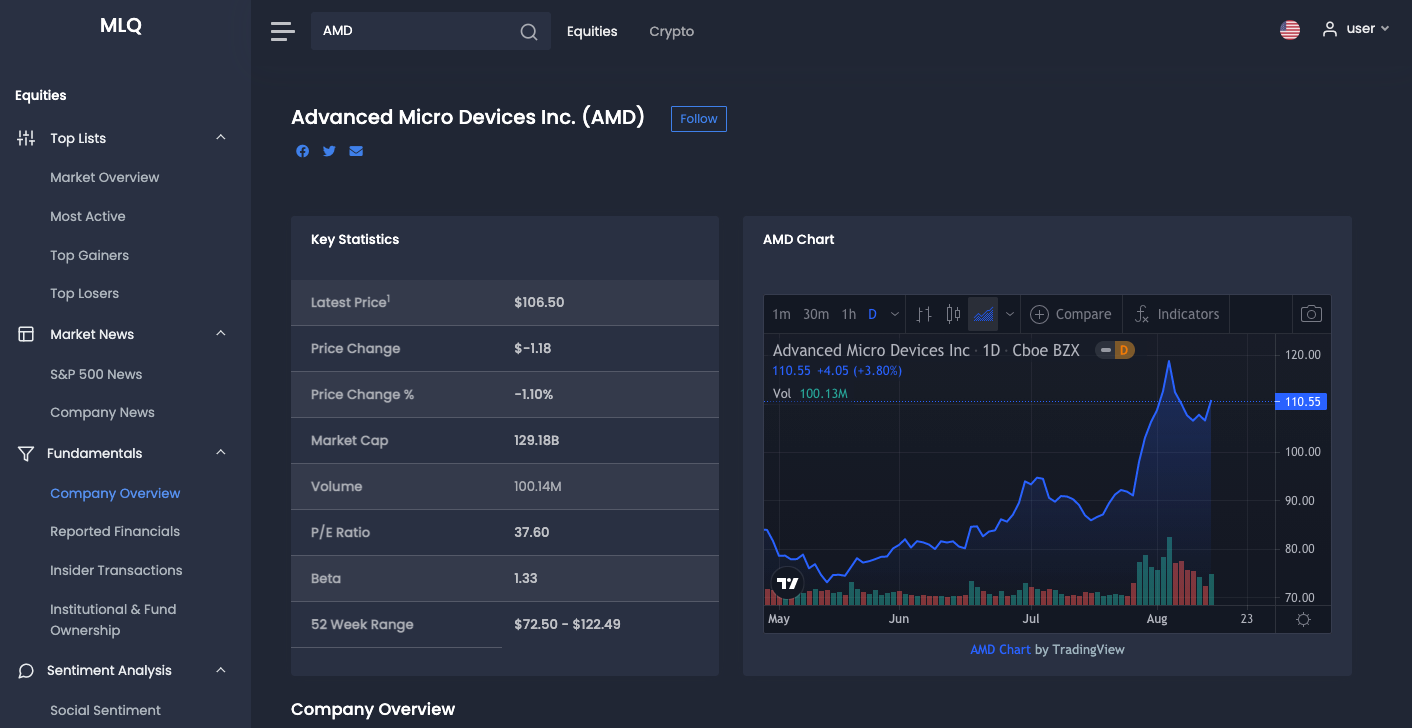Image resolution: width=1412 pixels, height=728 pixels.
Task: Select the D daily chart interval
Action: pos(872,314)
